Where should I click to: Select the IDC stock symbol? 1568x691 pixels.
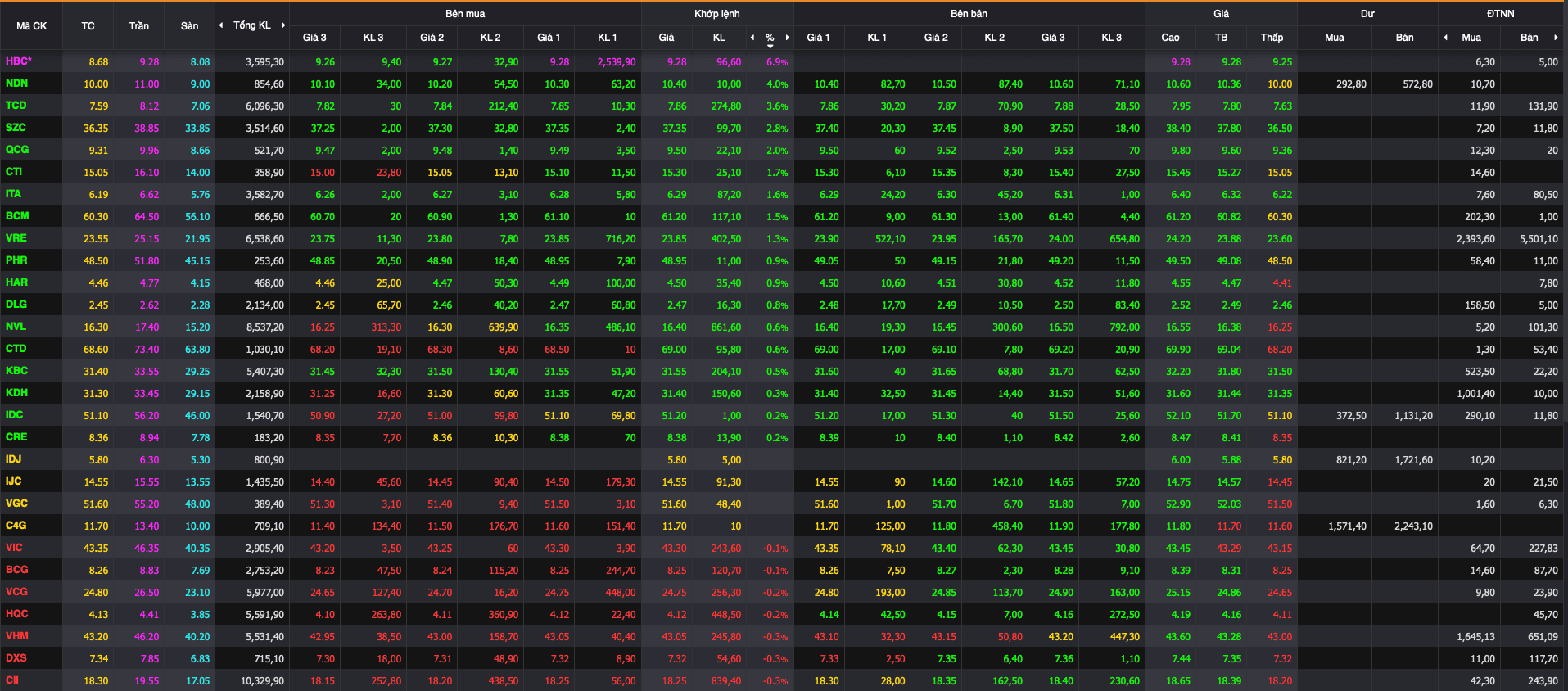pos(15,415)
